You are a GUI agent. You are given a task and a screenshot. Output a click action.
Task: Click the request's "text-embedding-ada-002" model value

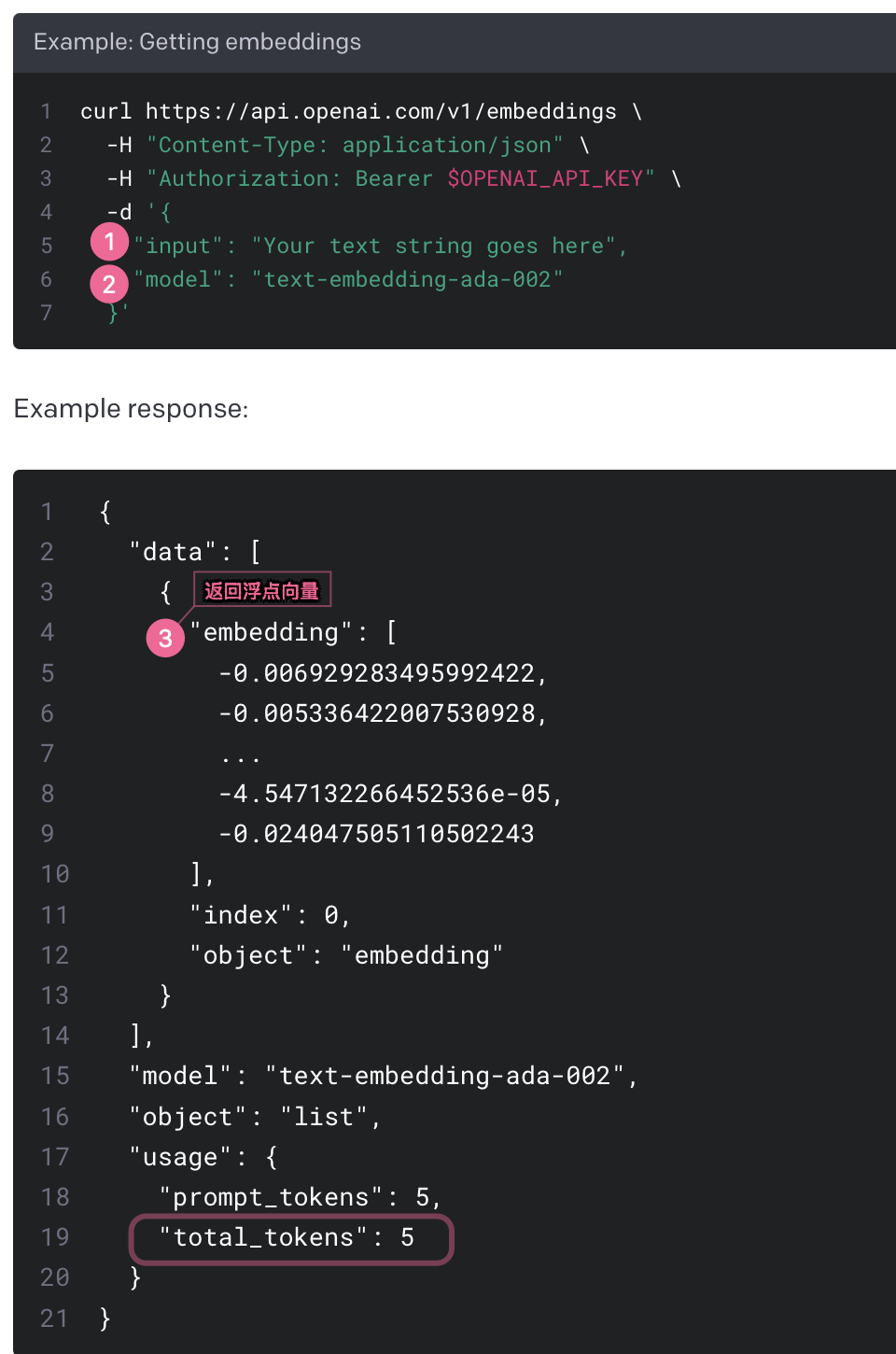(407, 279)
